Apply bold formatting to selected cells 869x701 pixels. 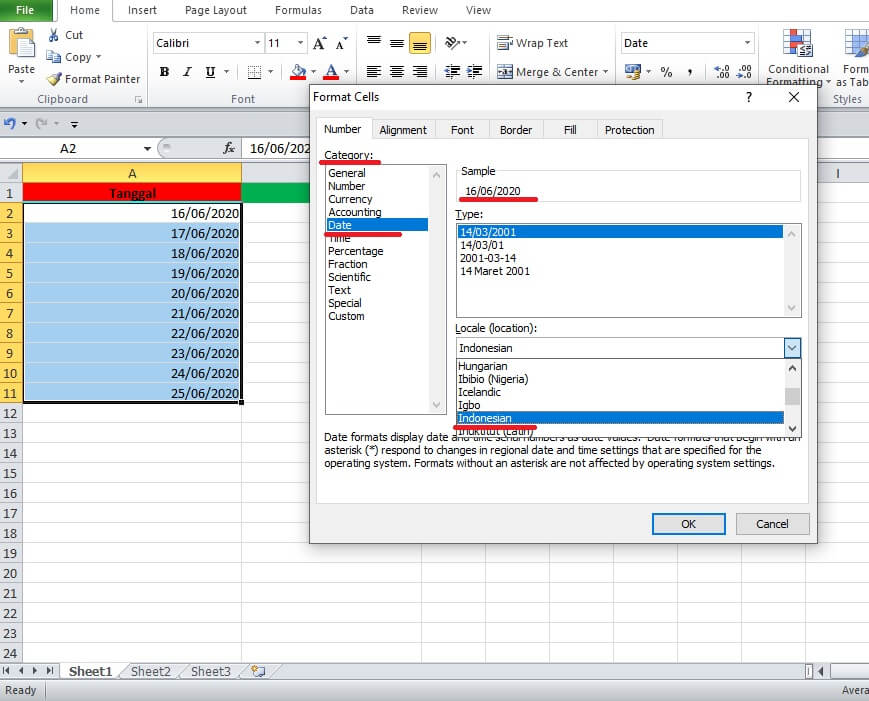click(163, 73)
